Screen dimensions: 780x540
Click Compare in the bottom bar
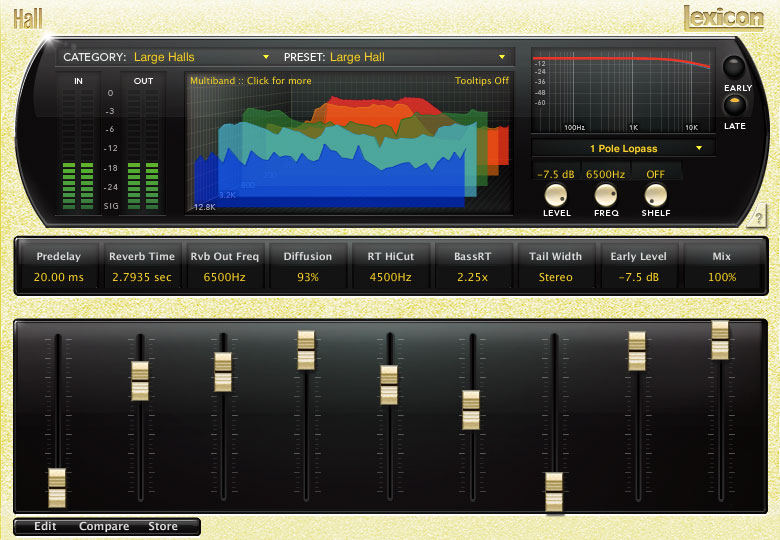point(103,526)
